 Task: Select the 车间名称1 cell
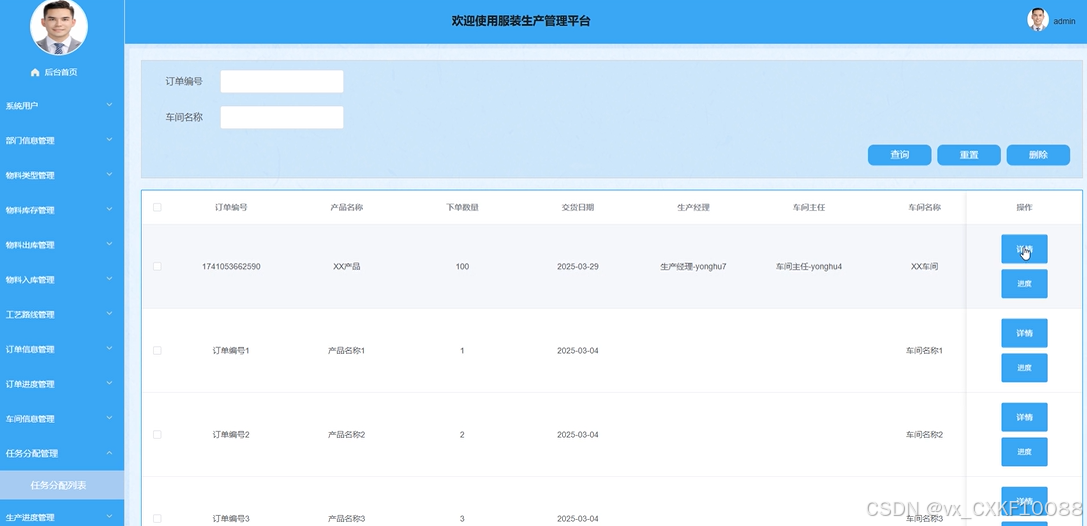(x=924, y=351)
